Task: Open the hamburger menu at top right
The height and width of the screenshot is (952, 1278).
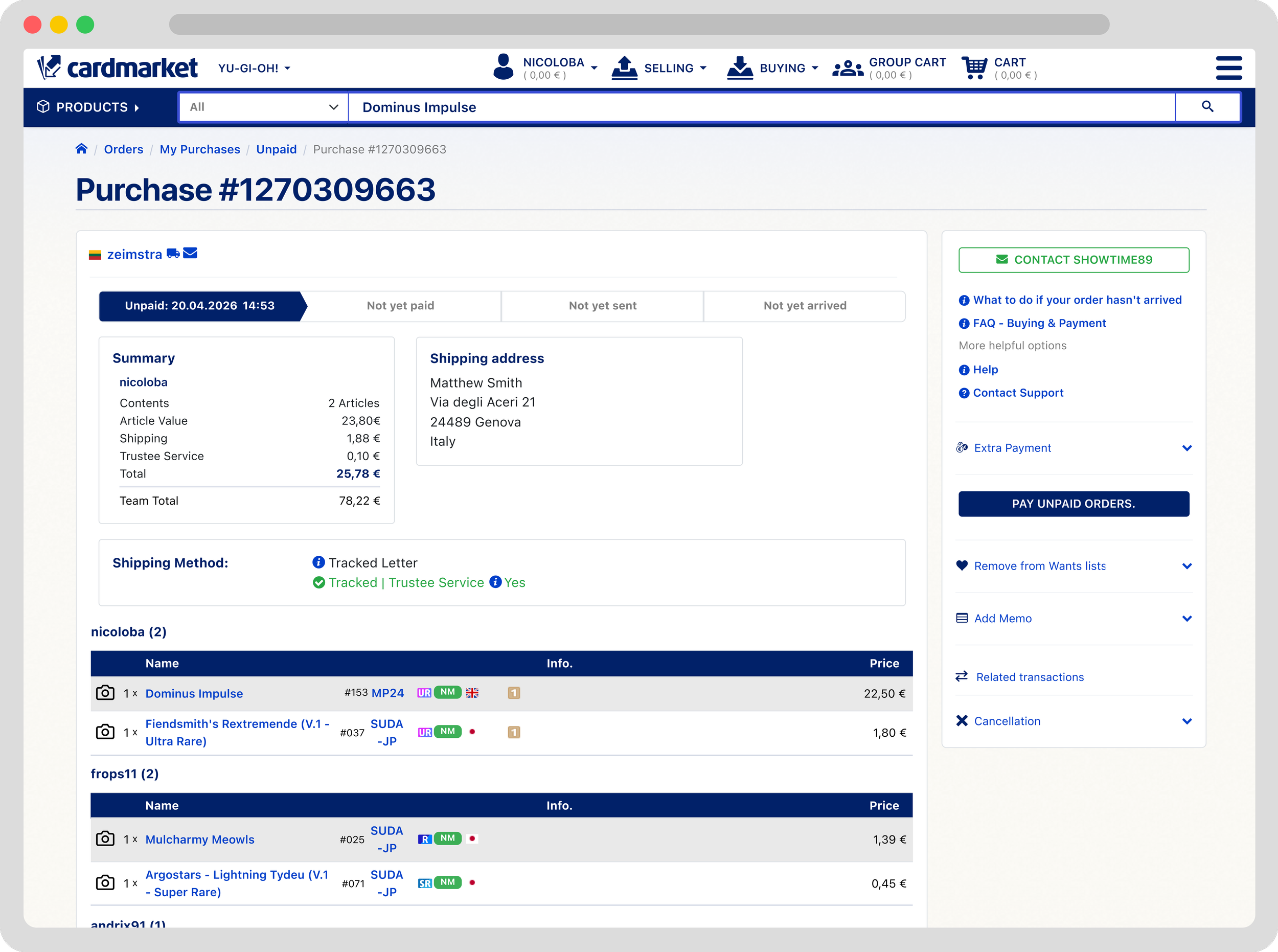Action: pyautogui.click(x=1228, y=67)
